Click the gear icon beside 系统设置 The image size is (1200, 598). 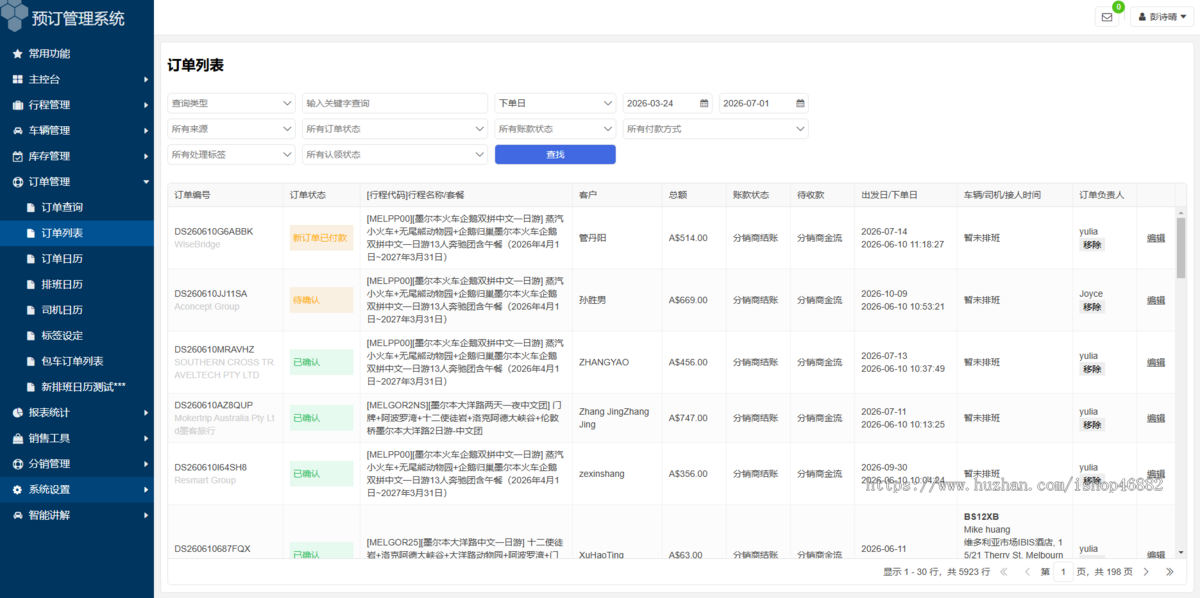pyautogui.click(x=17, y=490)
